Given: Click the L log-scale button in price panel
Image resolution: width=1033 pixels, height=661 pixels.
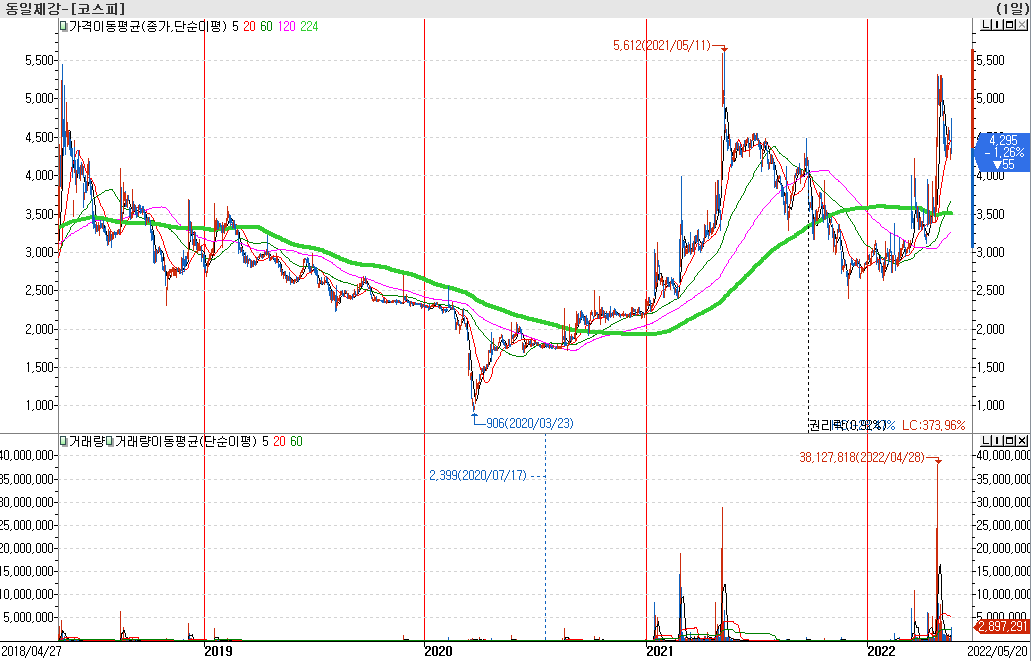Looking at the screenshot, I should coord(986,26).
